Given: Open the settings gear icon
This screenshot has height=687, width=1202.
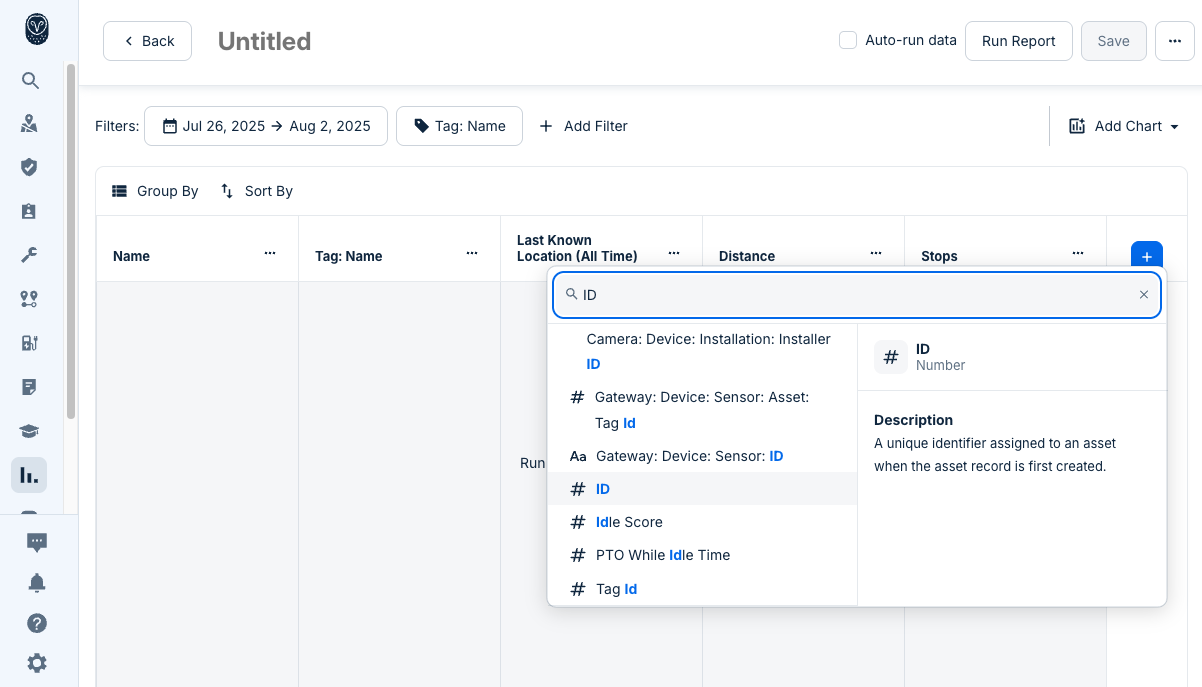Looking at the screenshot, I should [x=37, y=663].
